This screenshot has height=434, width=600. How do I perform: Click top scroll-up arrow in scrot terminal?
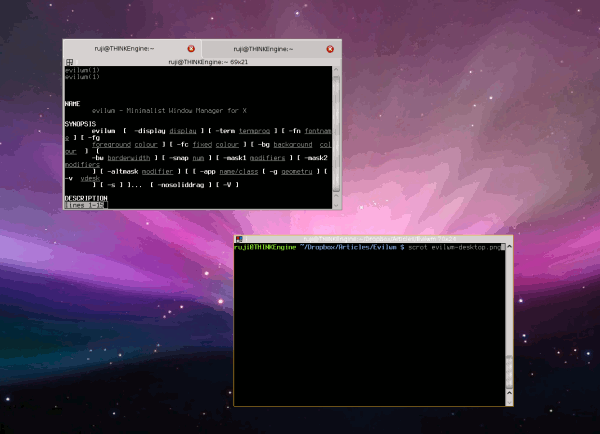509,247
